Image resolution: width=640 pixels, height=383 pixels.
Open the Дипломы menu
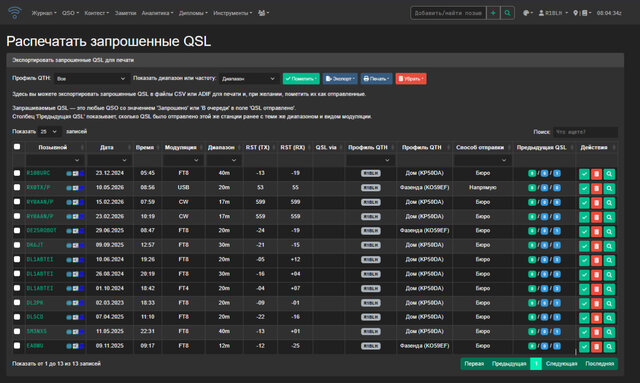(x=193, y=13)
